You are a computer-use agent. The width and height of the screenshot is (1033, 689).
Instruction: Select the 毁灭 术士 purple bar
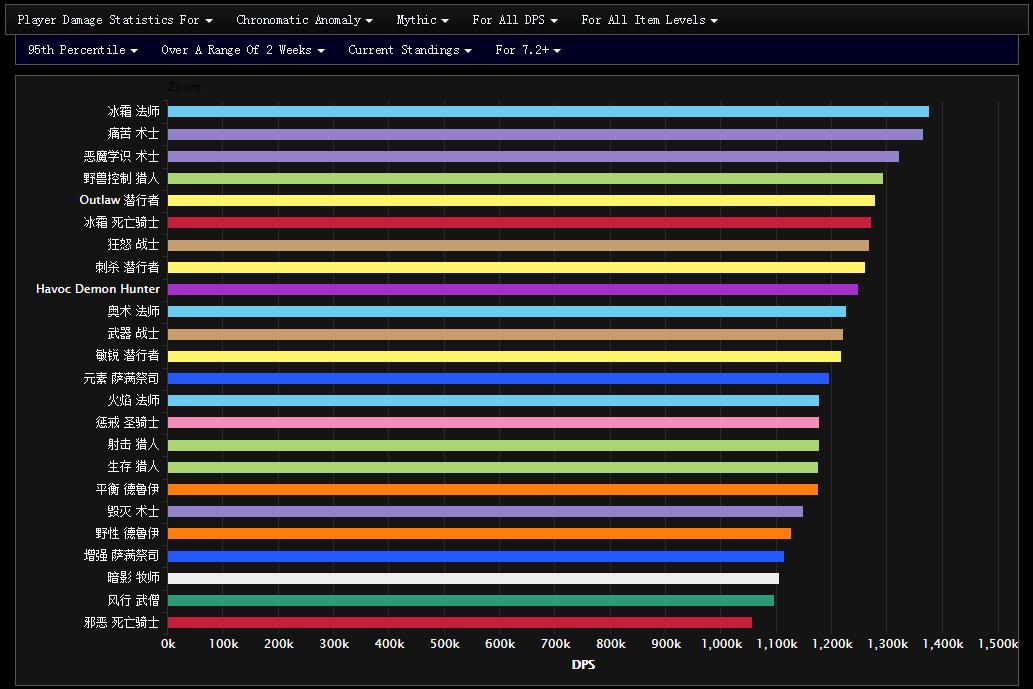click(x=486, y=511)
